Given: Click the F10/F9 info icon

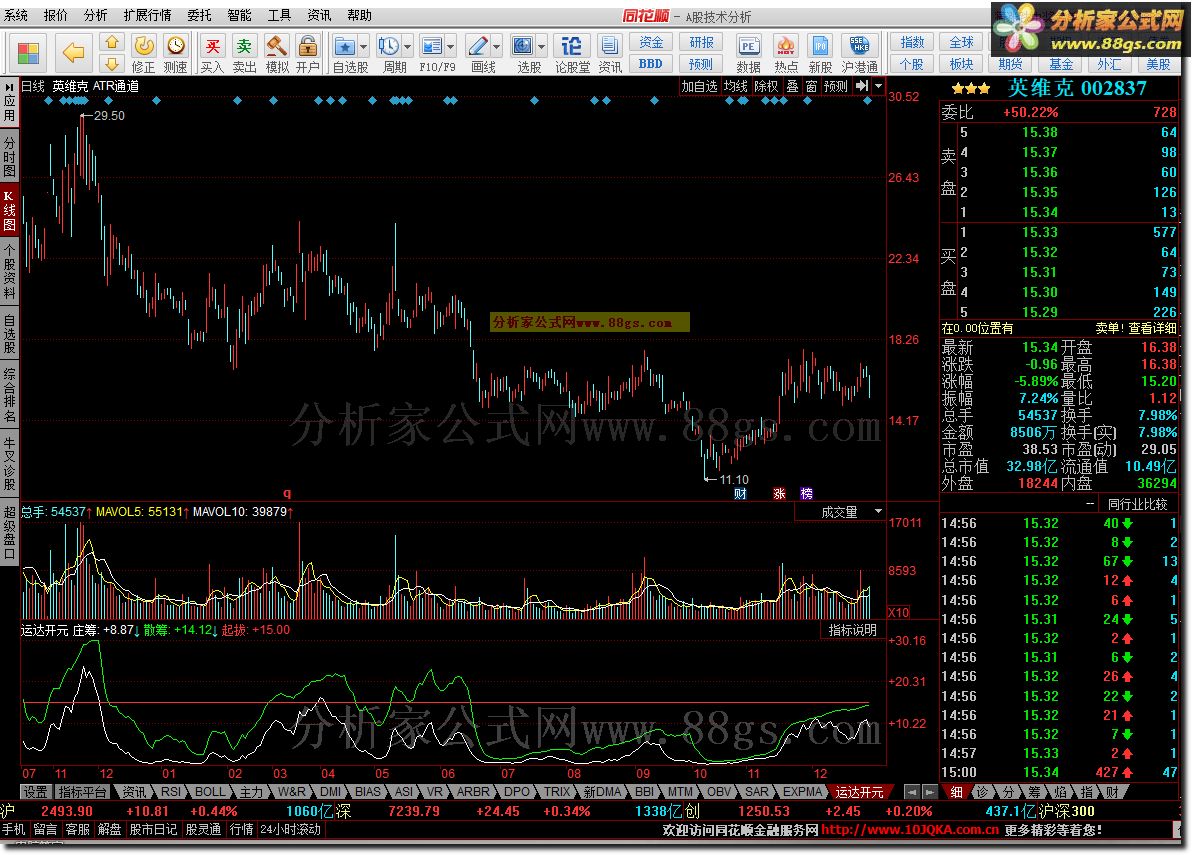Looking at the screenshot, I should [x=432, y=46].
